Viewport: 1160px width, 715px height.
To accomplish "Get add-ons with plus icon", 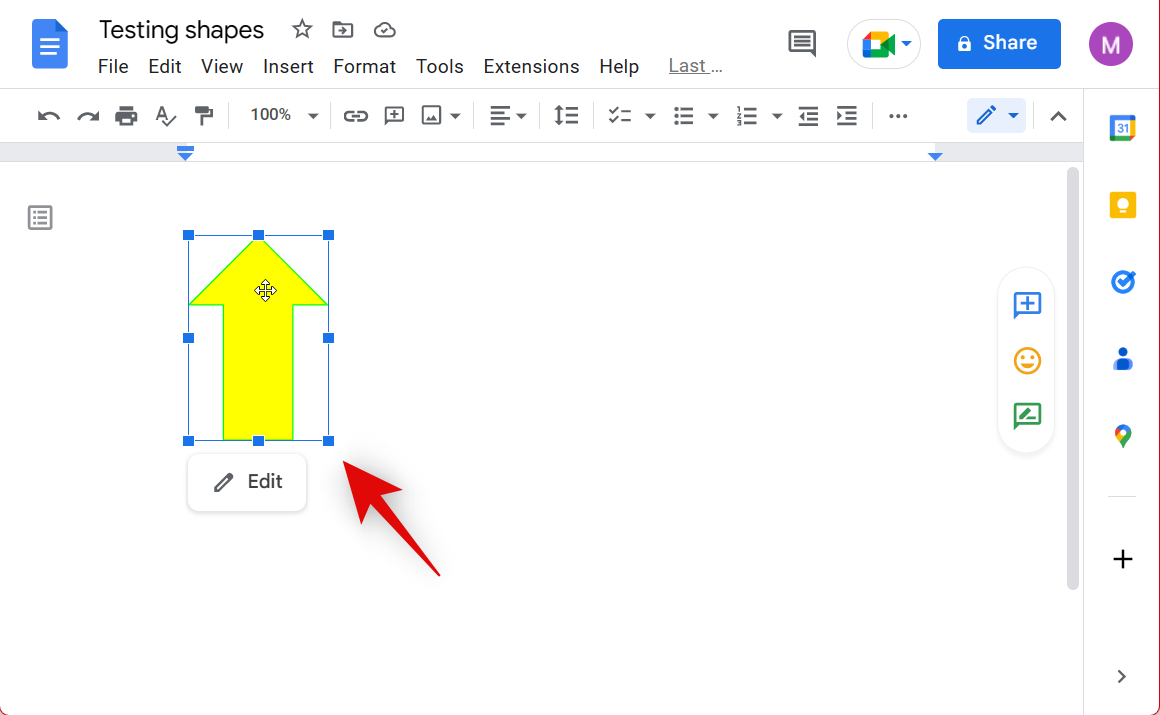I will [1122, 559].
